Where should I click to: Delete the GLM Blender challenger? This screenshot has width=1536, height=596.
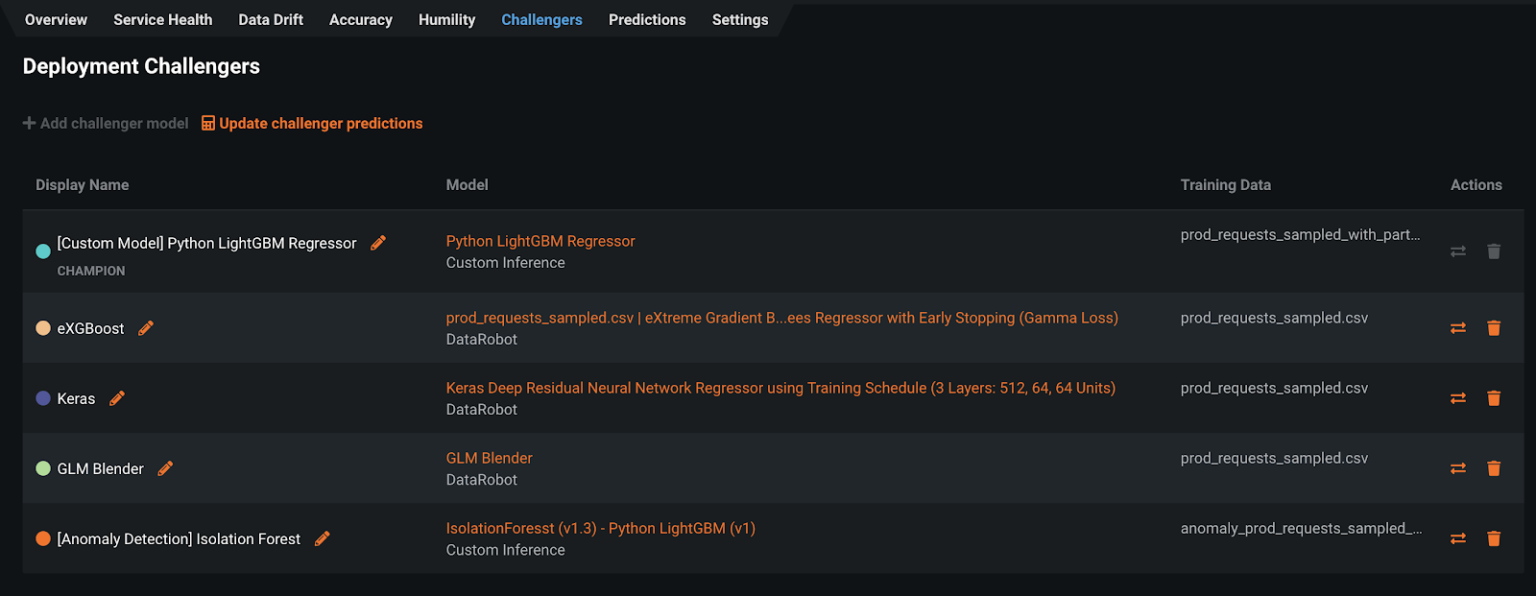[x=1494, y=467]
